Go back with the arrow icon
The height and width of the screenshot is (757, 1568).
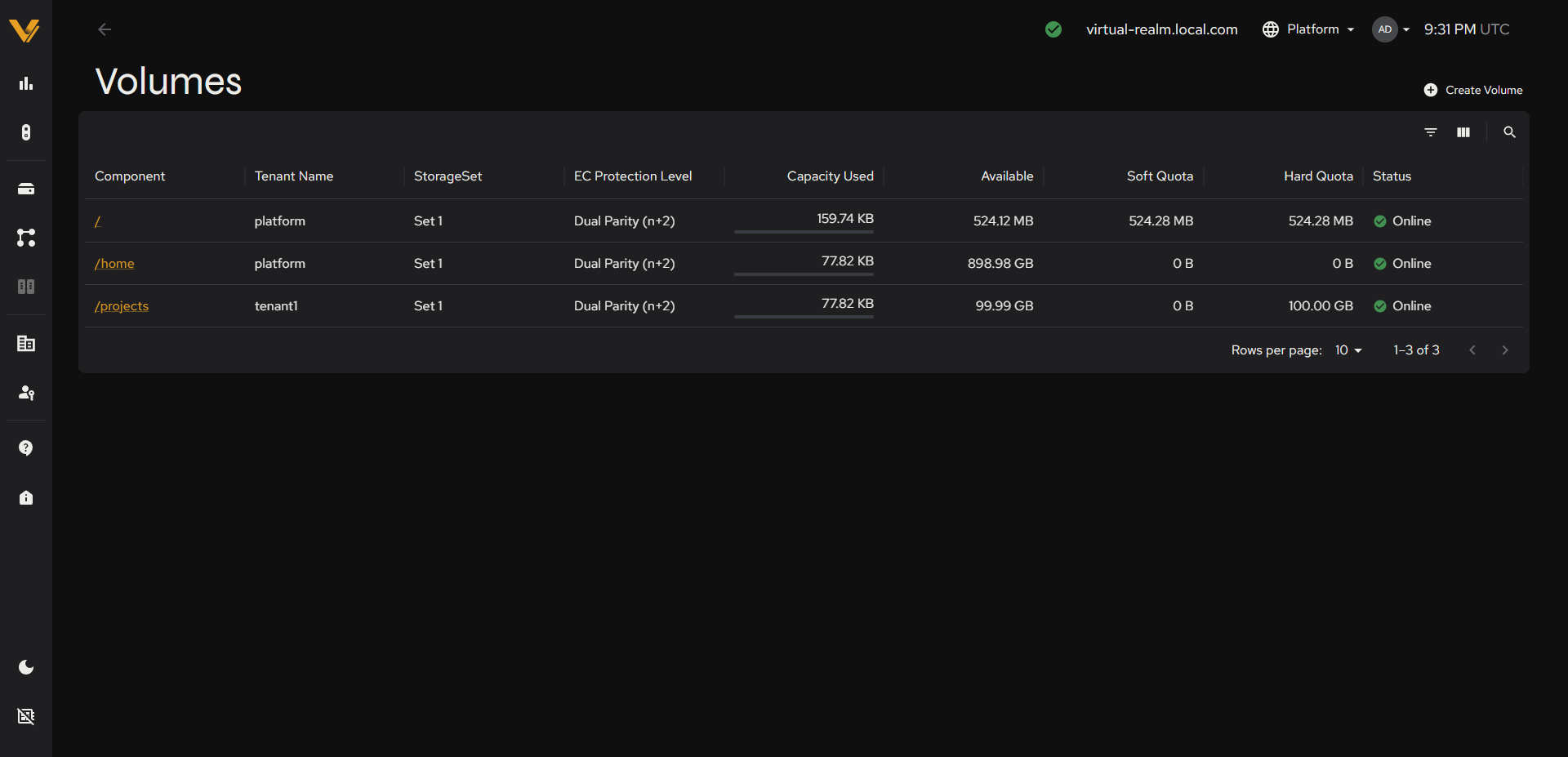pyautogui.click(x=105, y=29)
